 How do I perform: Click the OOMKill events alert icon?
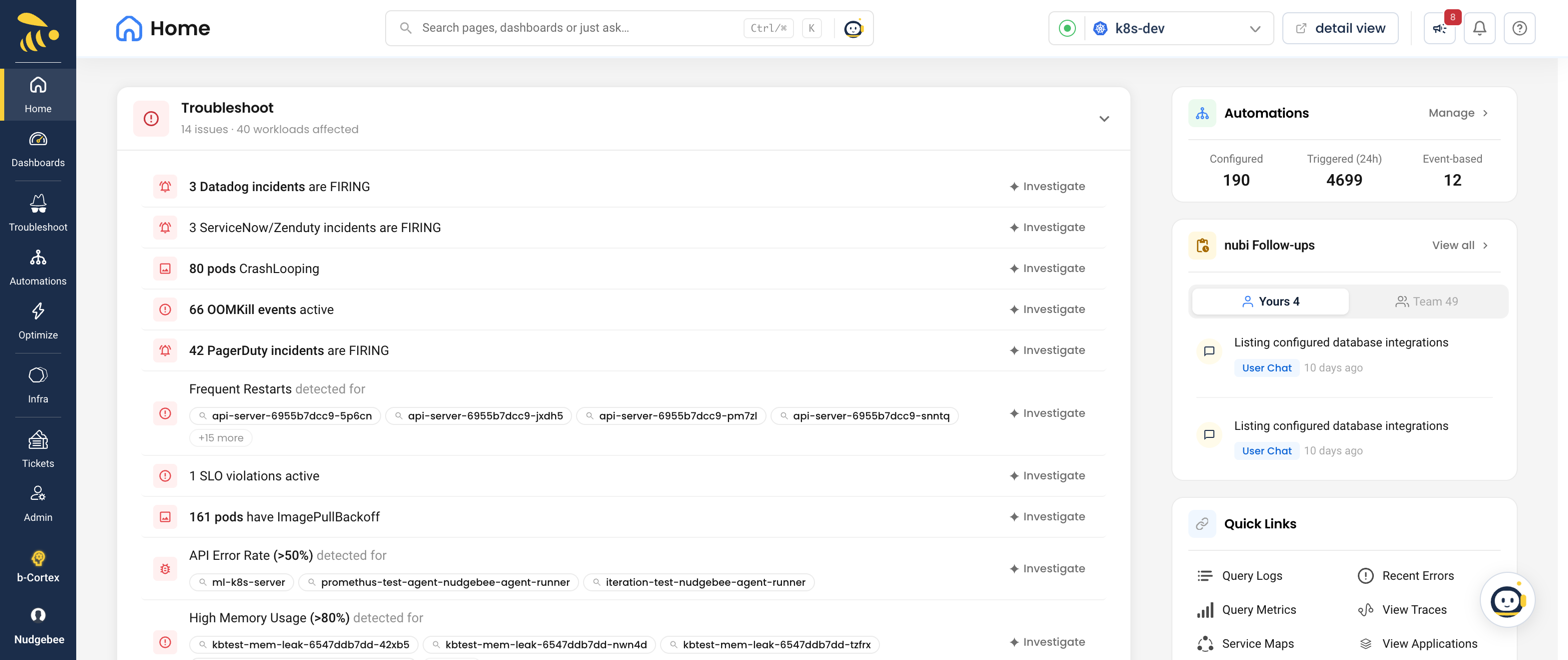coord(165,309)
